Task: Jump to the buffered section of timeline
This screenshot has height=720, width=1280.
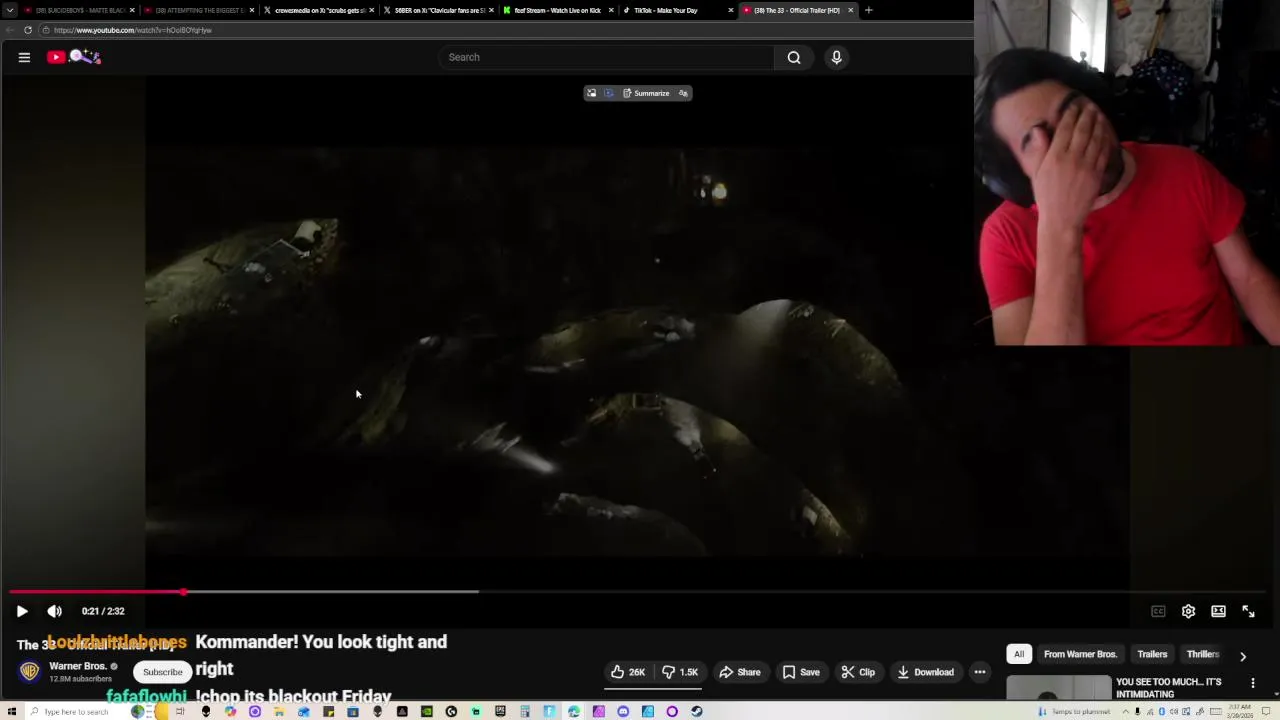Action: click(330, 592)
